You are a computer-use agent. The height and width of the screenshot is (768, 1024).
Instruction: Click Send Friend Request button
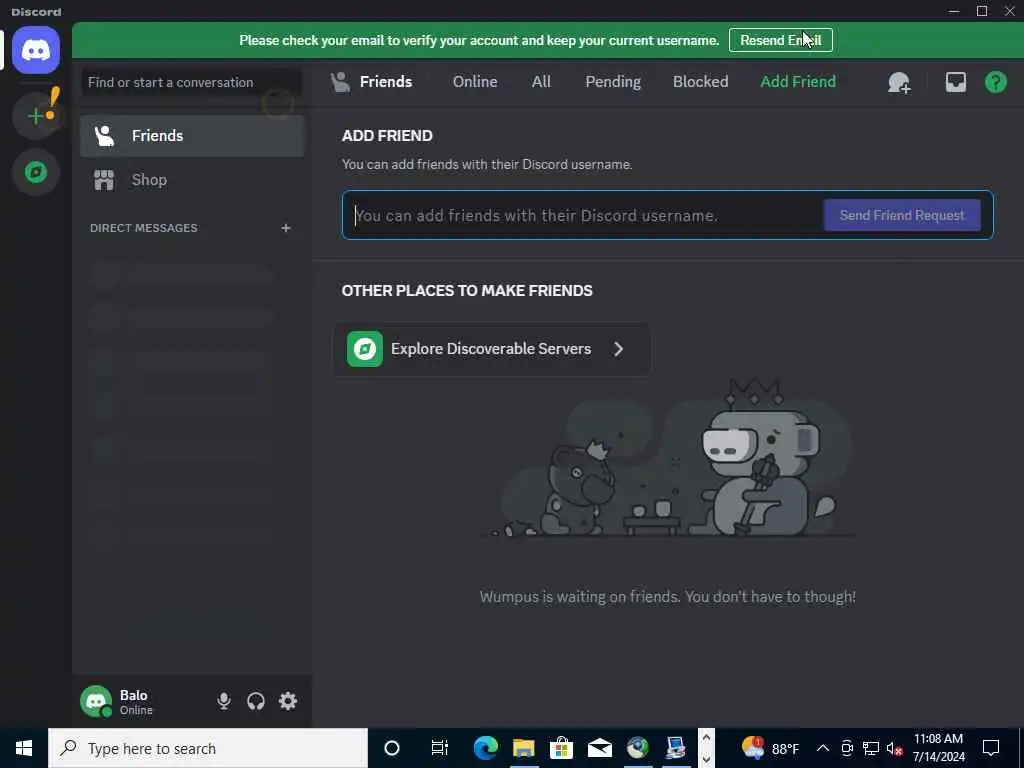(x=902, y=216)
